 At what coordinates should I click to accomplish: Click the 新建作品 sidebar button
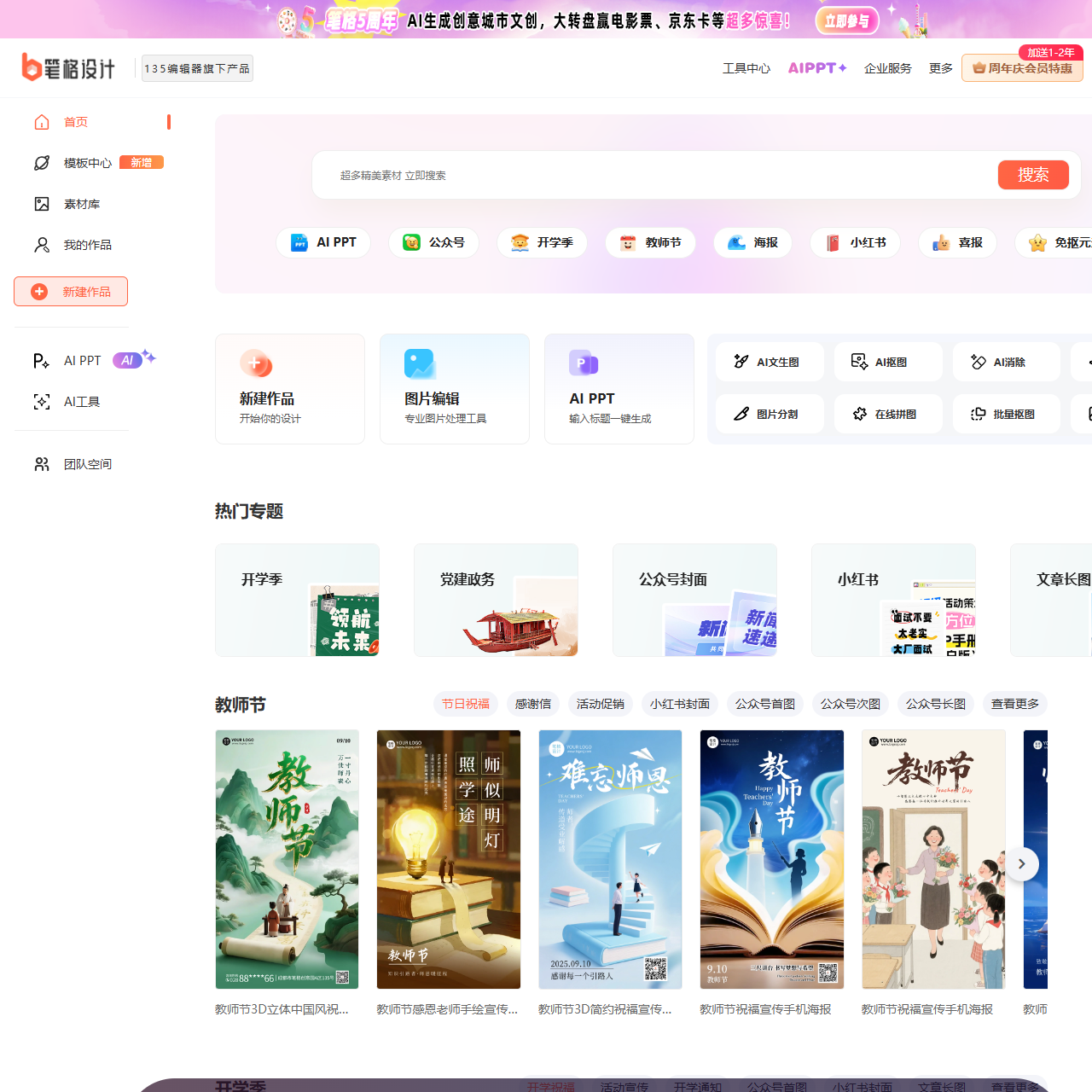click(x=71, y=292)
